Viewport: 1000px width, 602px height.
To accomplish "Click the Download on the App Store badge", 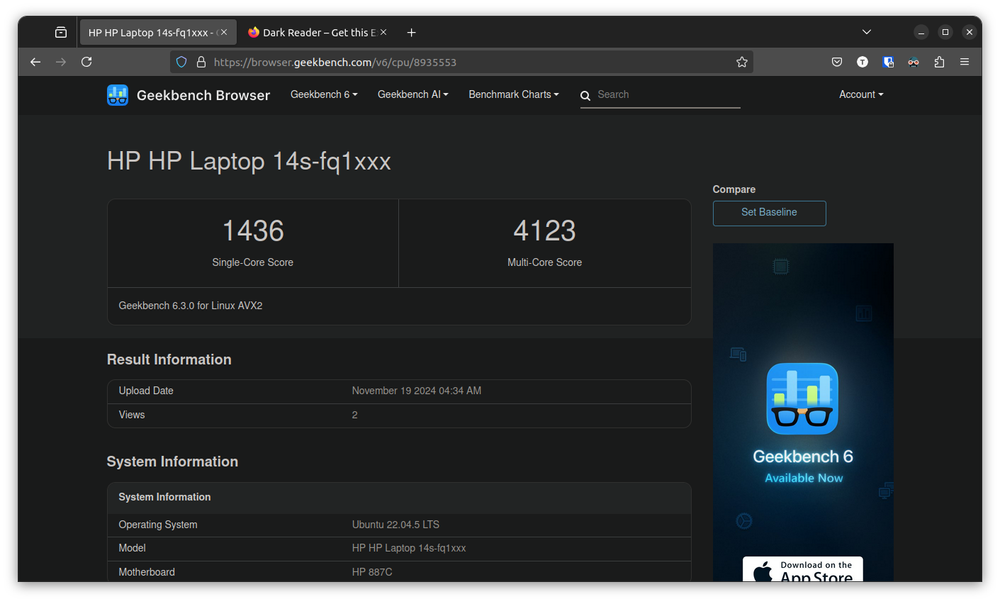I will pyautogui.click(x=802, y=570).
